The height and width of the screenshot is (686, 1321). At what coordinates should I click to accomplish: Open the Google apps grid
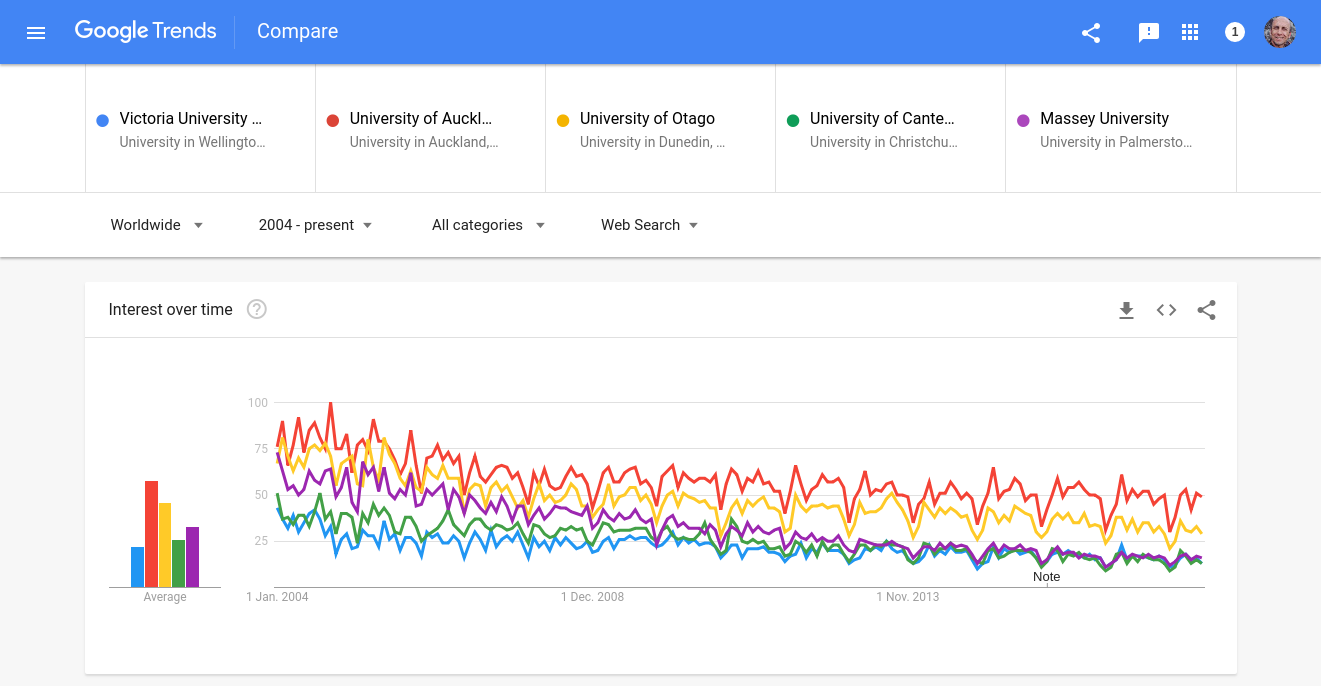pyautogui.click(x=1190, y=32)
